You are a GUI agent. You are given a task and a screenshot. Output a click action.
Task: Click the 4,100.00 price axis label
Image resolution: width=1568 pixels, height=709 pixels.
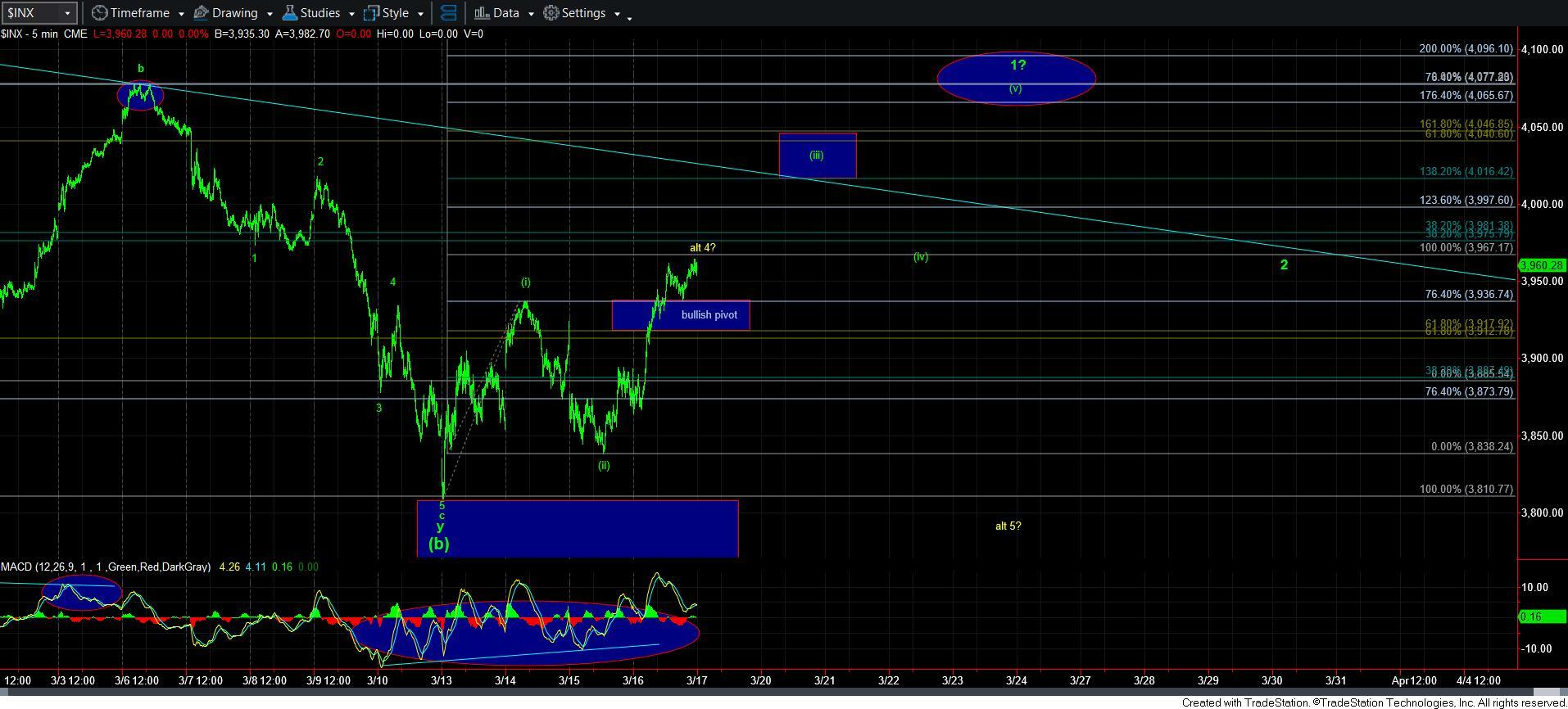[1542, 49]
